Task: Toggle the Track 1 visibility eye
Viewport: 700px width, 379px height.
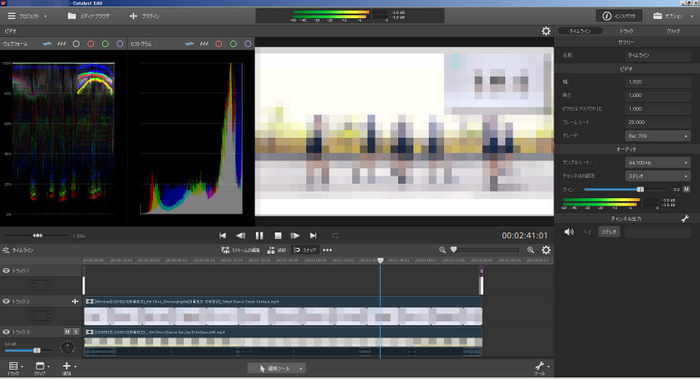Action: (6, 271)
